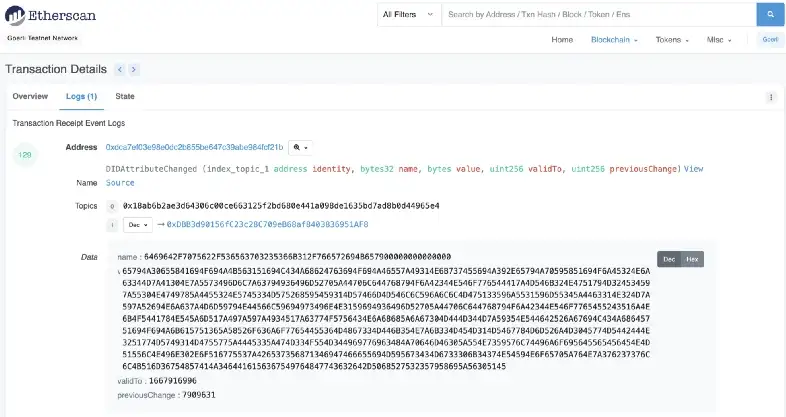Switch to the State tab
Screen dimensions: 786x417
pos(125,96)
